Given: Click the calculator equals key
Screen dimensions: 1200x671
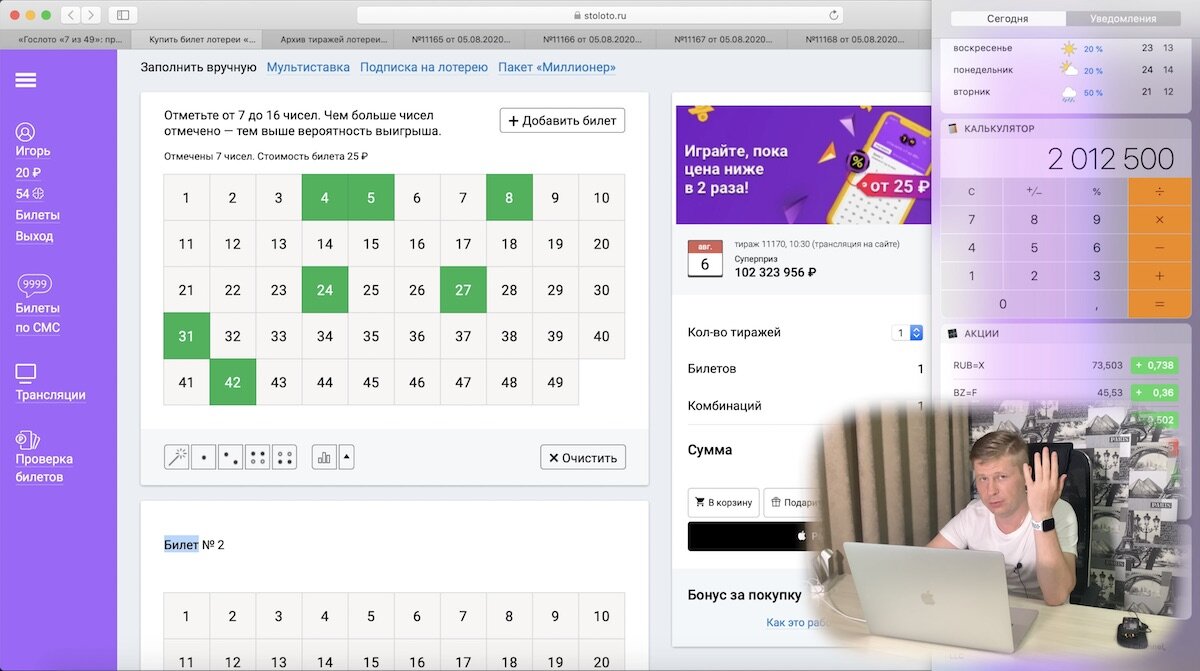Looking at the screenshot, I should [1160, 303].
